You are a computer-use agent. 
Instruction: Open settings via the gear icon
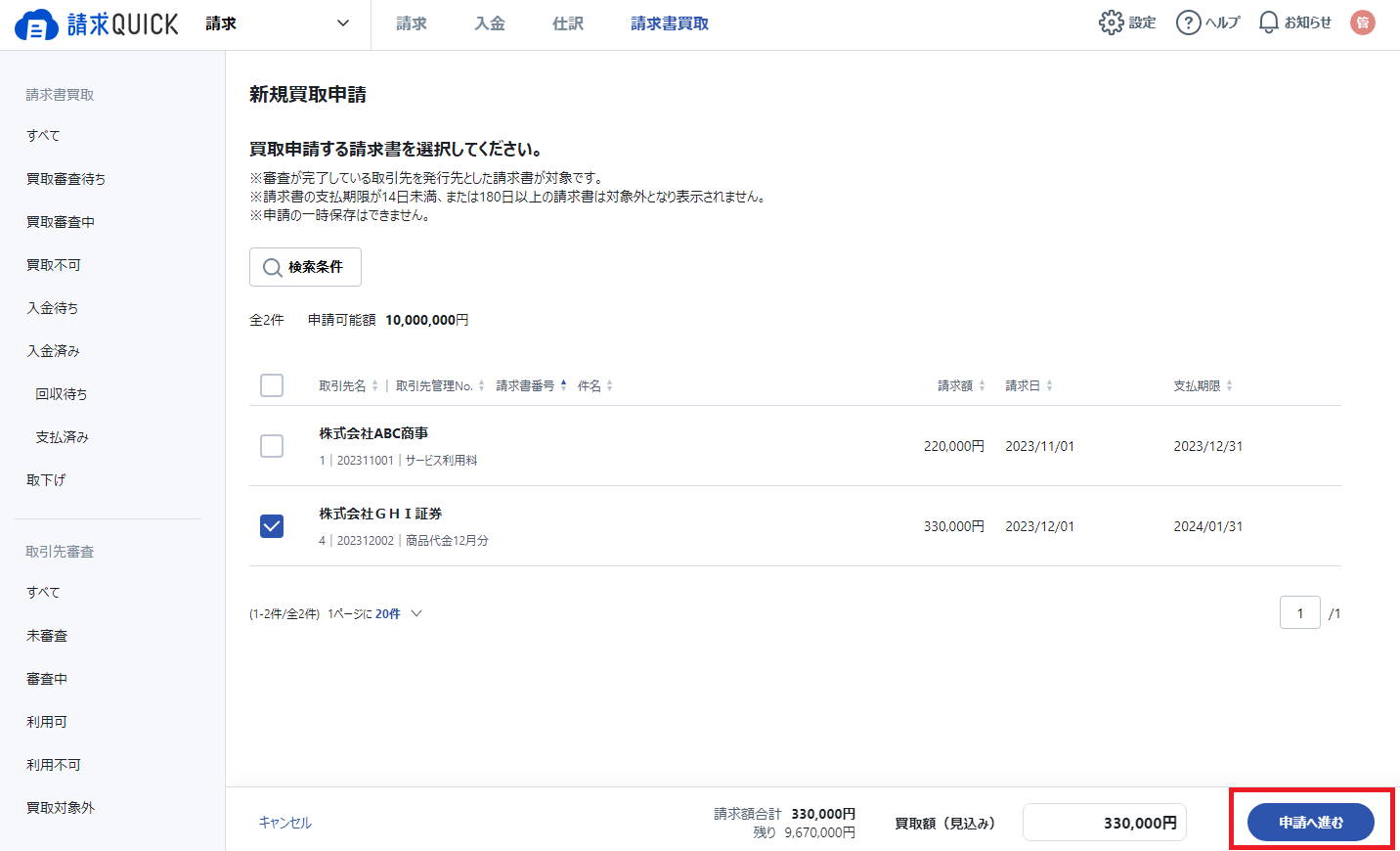pyautogui.click(x=1111, y=22)
